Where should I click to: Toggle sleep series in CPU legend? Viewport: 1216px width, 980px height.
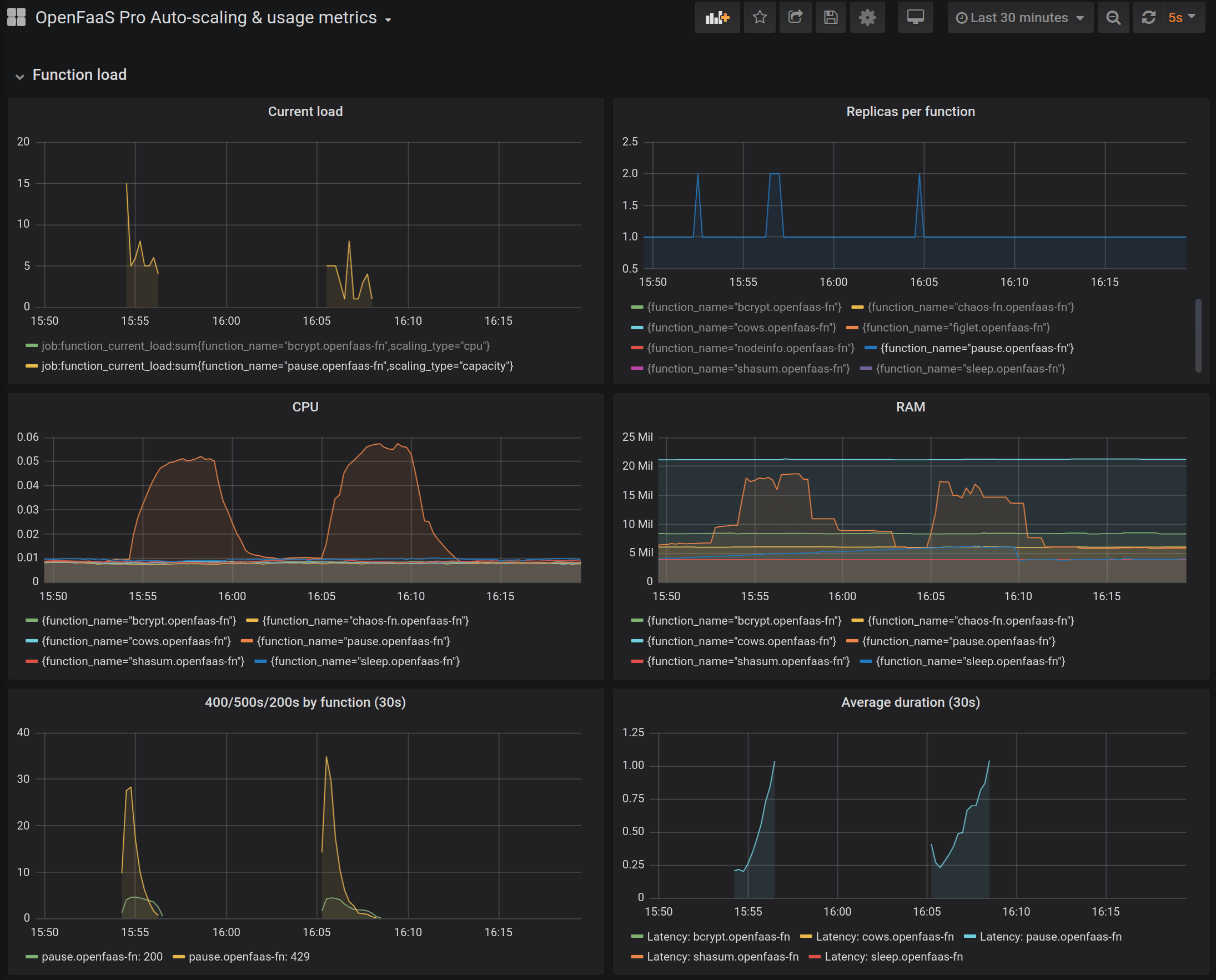[x=365, y=662]
